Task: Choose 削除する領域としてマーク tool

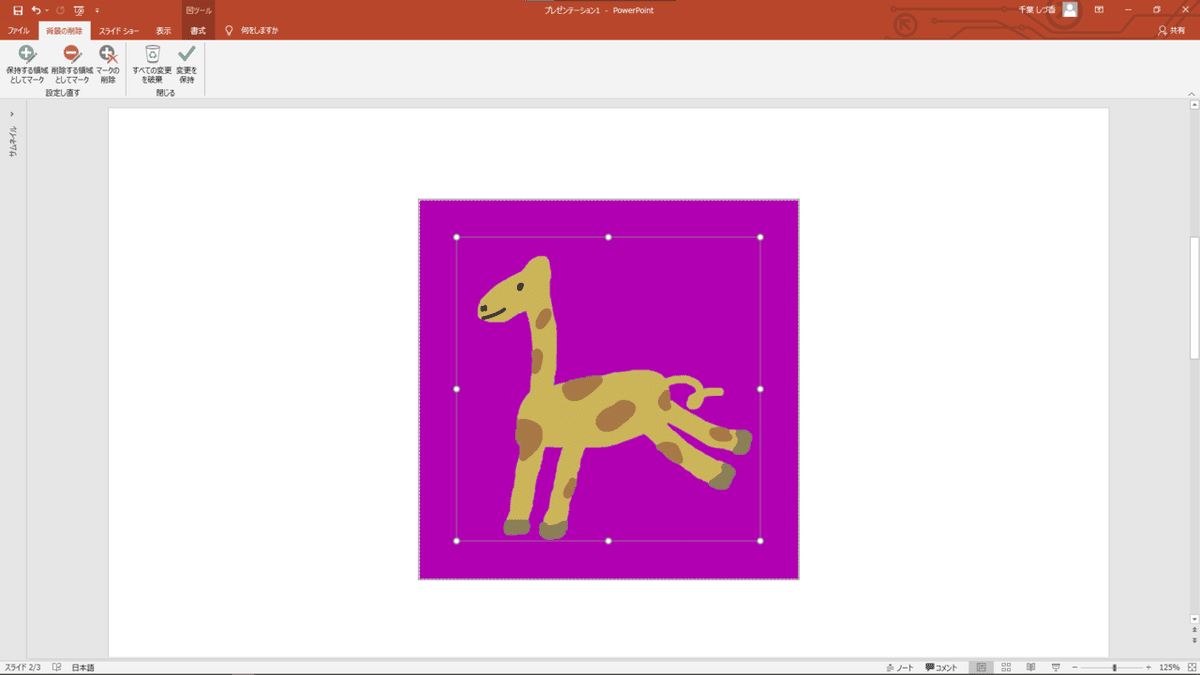Action: [71, 65]
